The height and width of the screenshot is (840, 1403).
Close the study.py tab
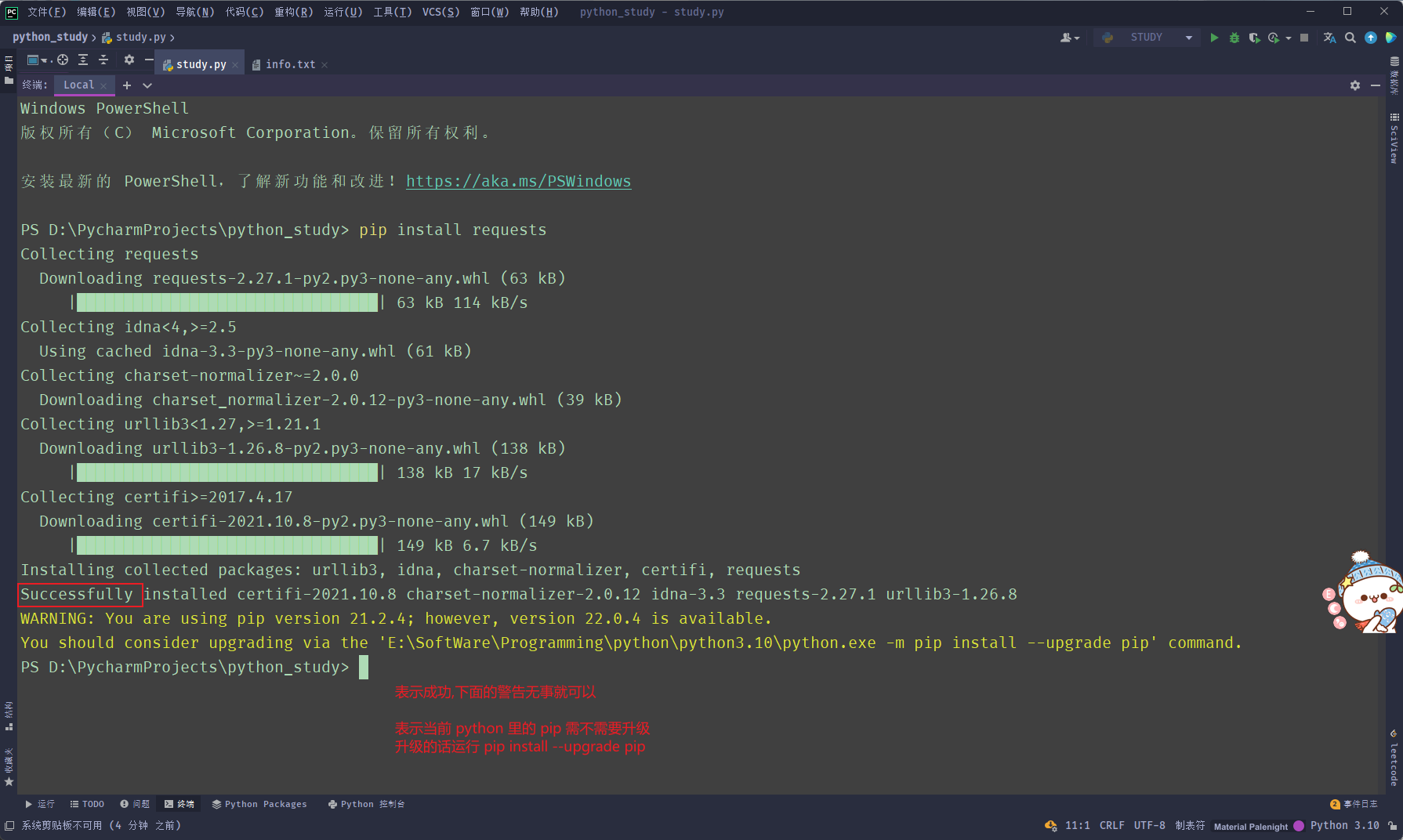tap(235, 65)
